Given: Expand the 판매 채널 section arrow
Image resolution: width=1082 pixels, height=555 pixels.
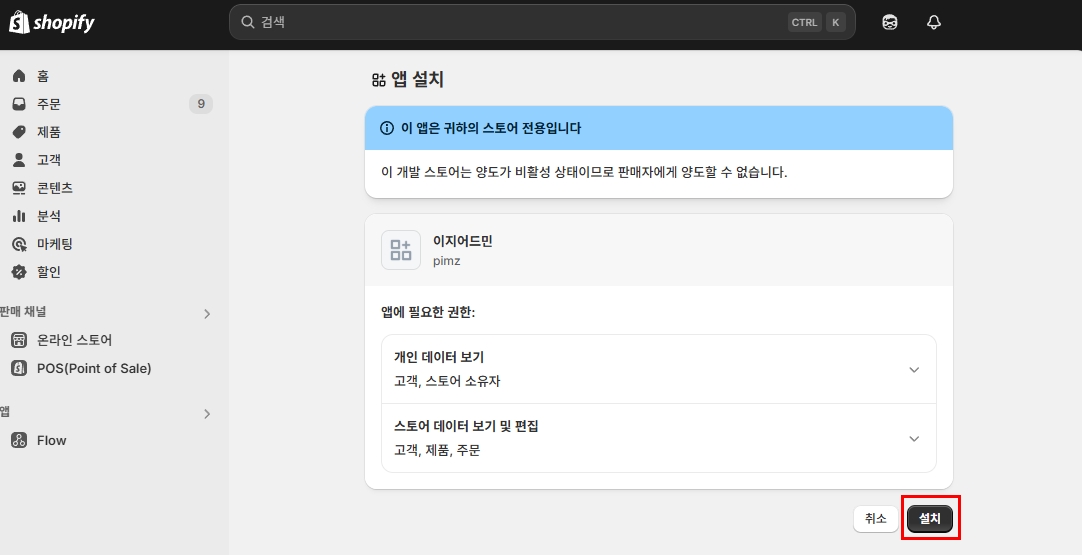Looking at the screenshot, I should 207,313.
